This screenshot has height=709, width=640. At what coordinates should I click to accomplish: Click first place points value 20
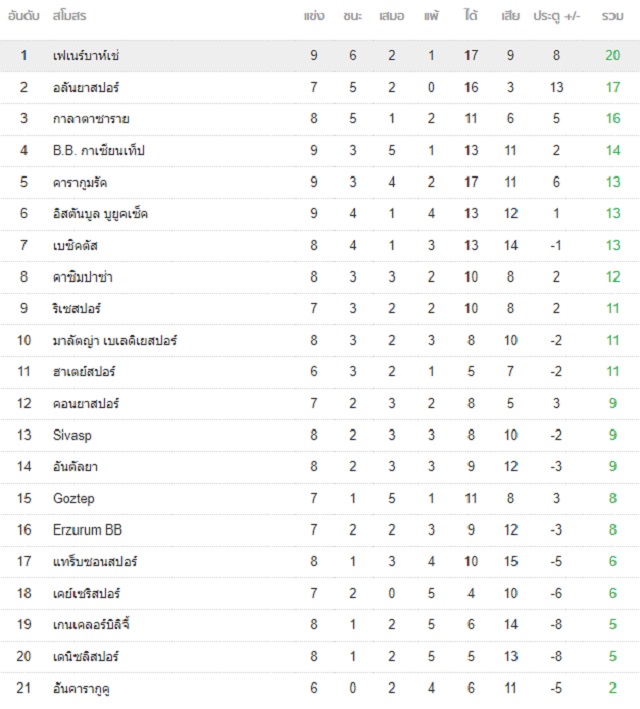point(613,56)
